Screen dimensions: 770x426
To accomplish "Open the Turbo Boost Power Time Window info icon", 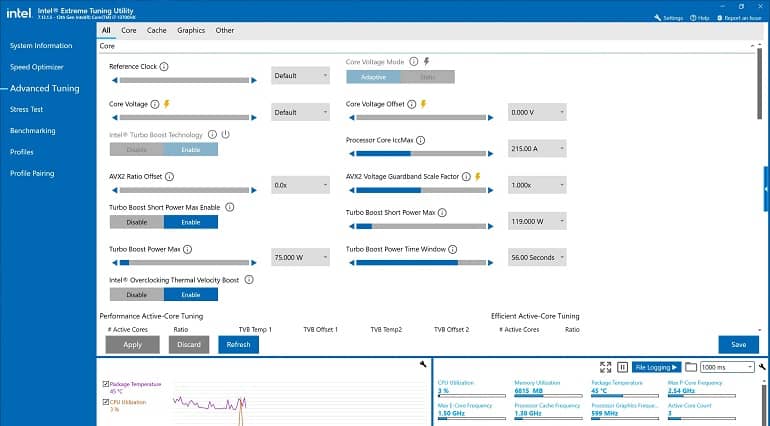I will click(x=452, y=250).
